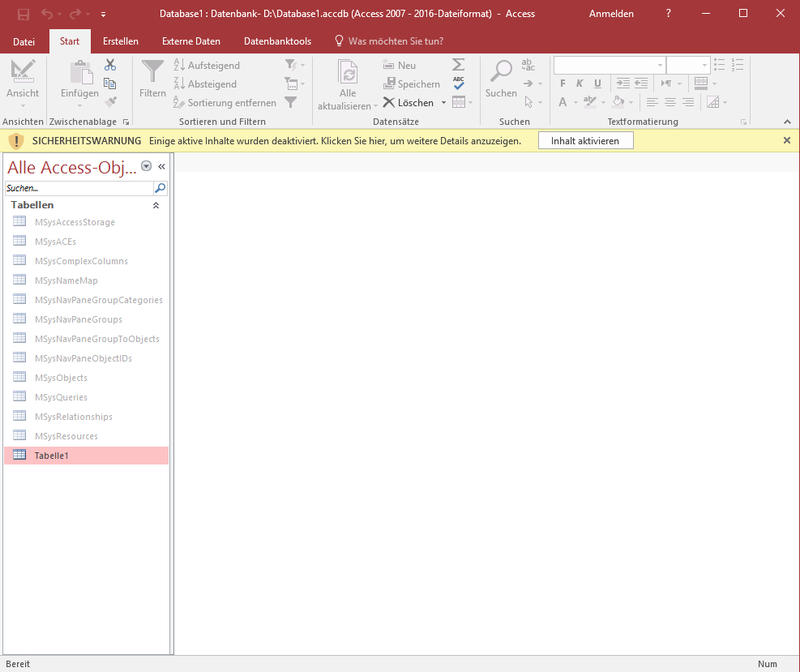This screenshot has width=800, height=672.
Task: Click Sortierung entfernen
Action: point(225,103)
